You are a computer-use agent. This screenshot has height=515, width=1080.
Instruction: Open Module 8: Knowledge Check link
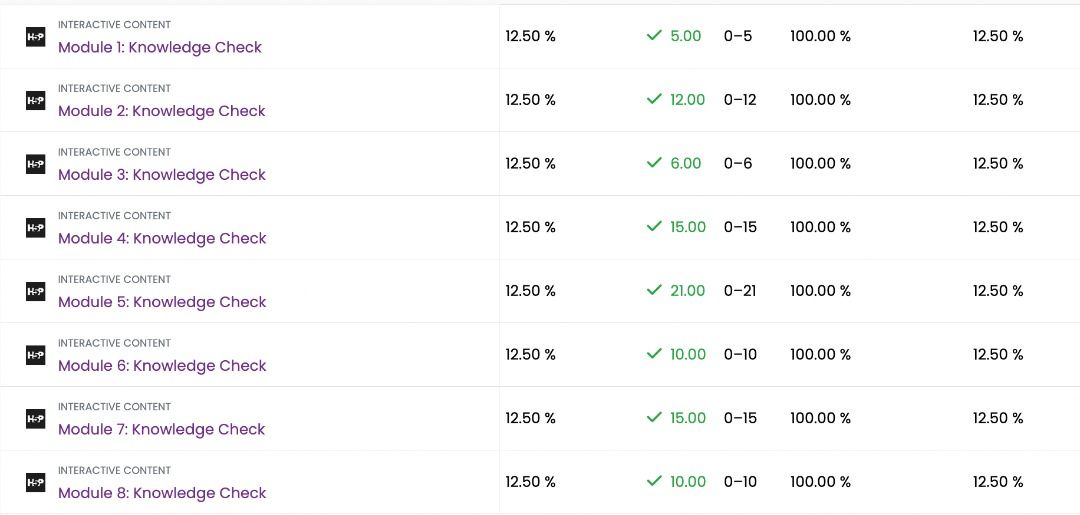[162, 493]
